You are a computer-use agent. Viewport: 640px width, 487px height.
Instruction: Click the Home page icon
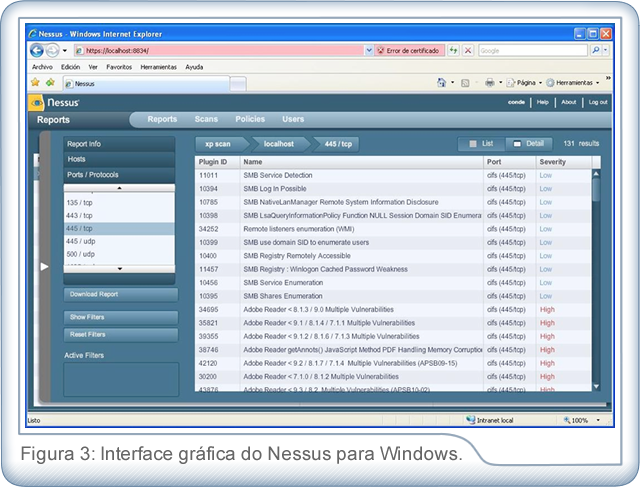point(442,82)
